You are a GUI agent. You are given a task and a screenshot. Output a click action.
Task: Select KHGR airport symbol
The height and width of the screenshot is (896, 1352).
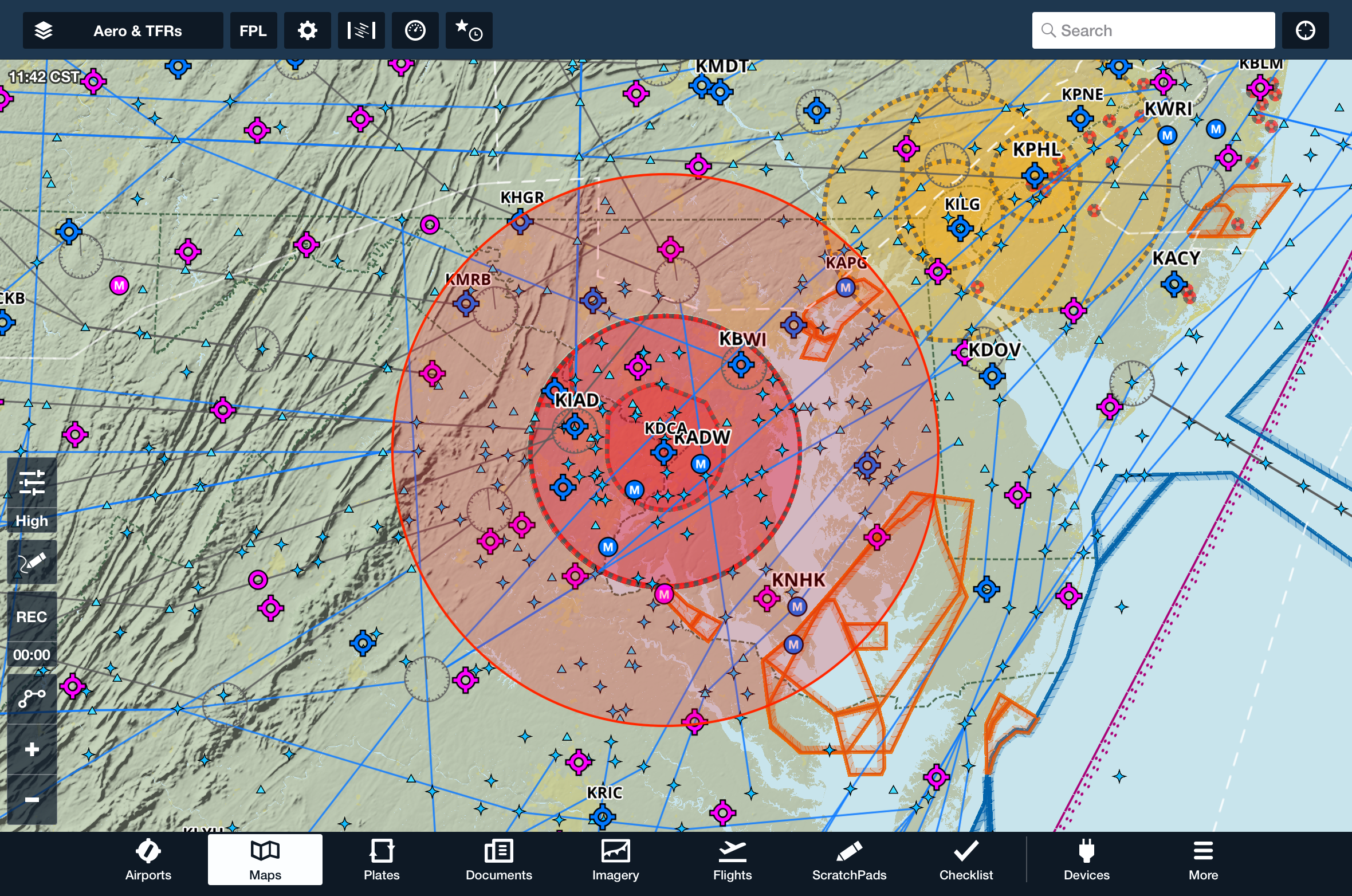click(520, 221)
